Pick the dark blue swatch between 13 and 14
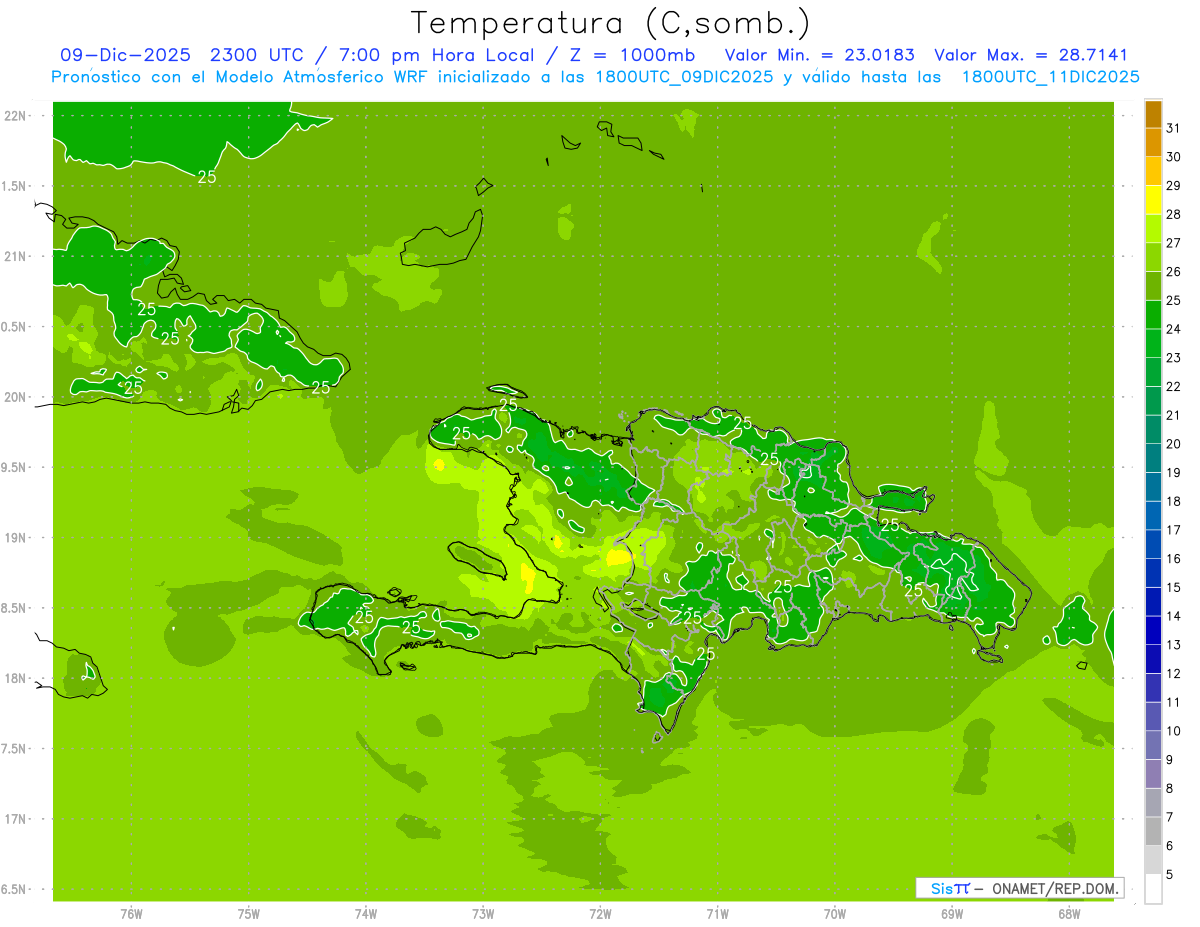Viewport: 1200px width, 927px height. pyautogui.click(x=1153, y=630)
